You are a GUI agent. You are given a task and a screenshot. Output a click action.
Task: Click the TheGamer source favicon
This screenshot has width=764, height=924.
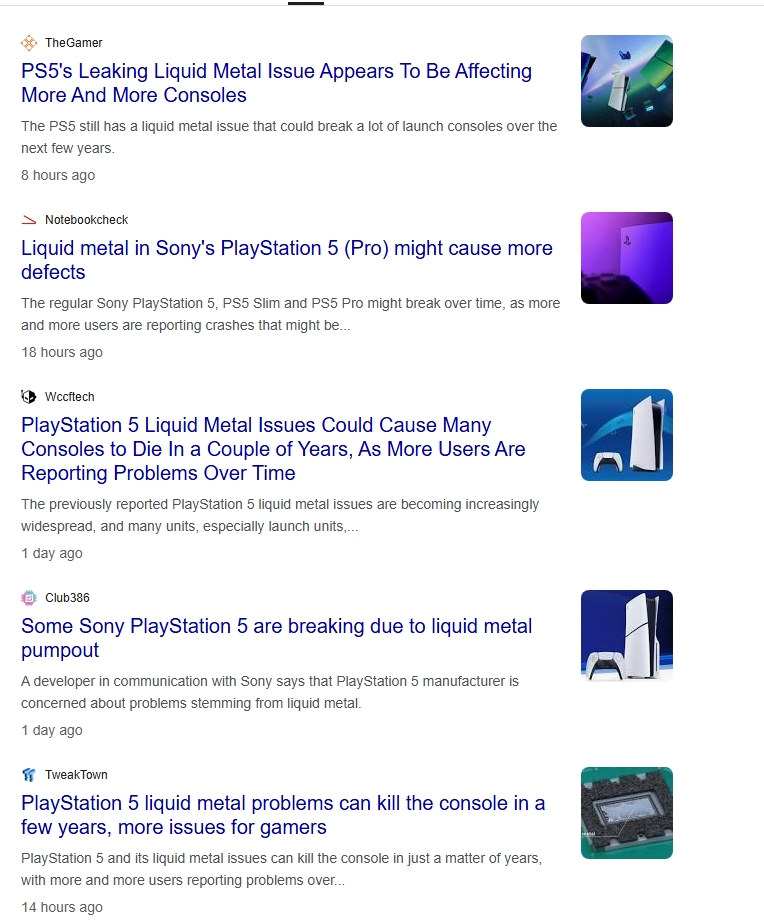point(29,43)
